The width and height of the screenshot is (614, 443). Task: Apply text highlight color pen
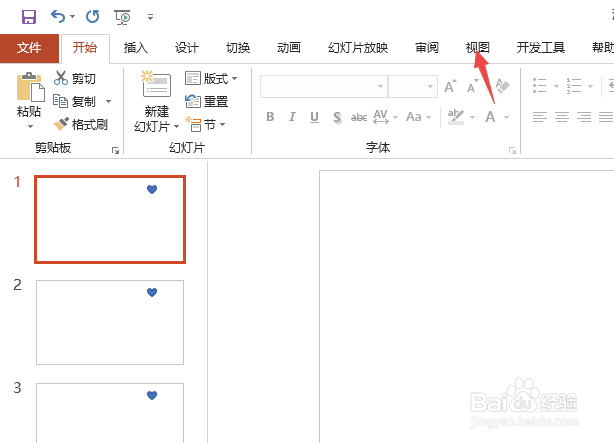tap(456, 117)
